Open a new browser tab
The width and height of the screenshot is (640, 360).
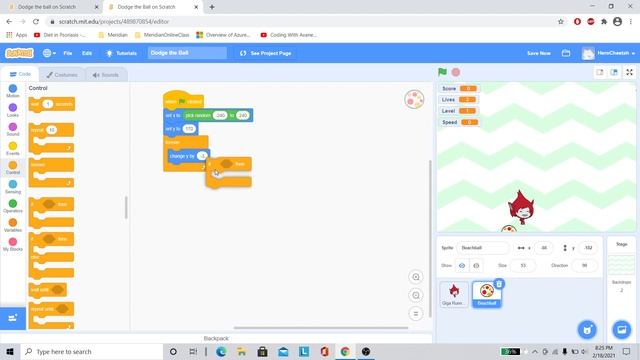pyautogui.click(x=212, y=7)
